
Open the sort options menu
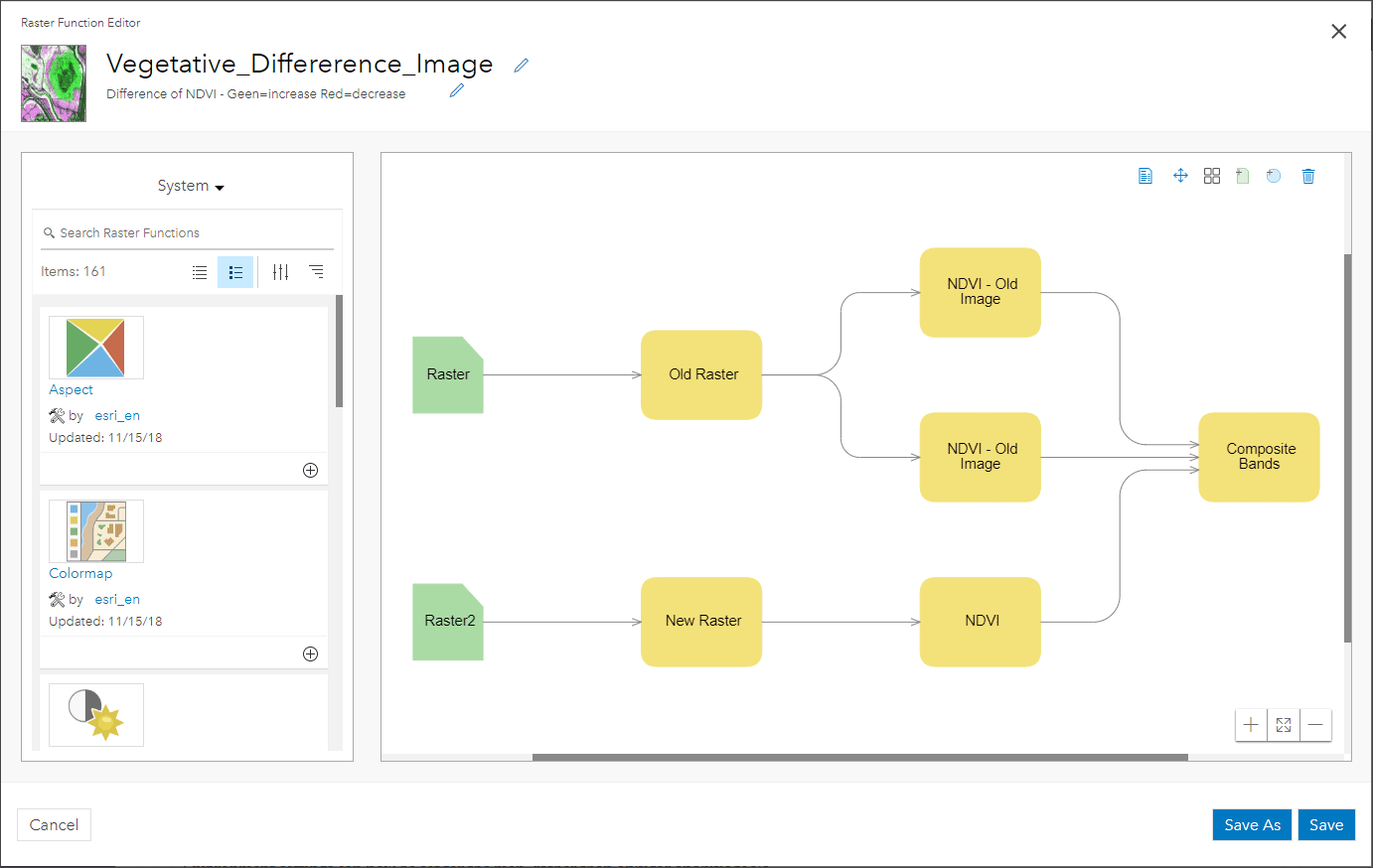point(316,271)
